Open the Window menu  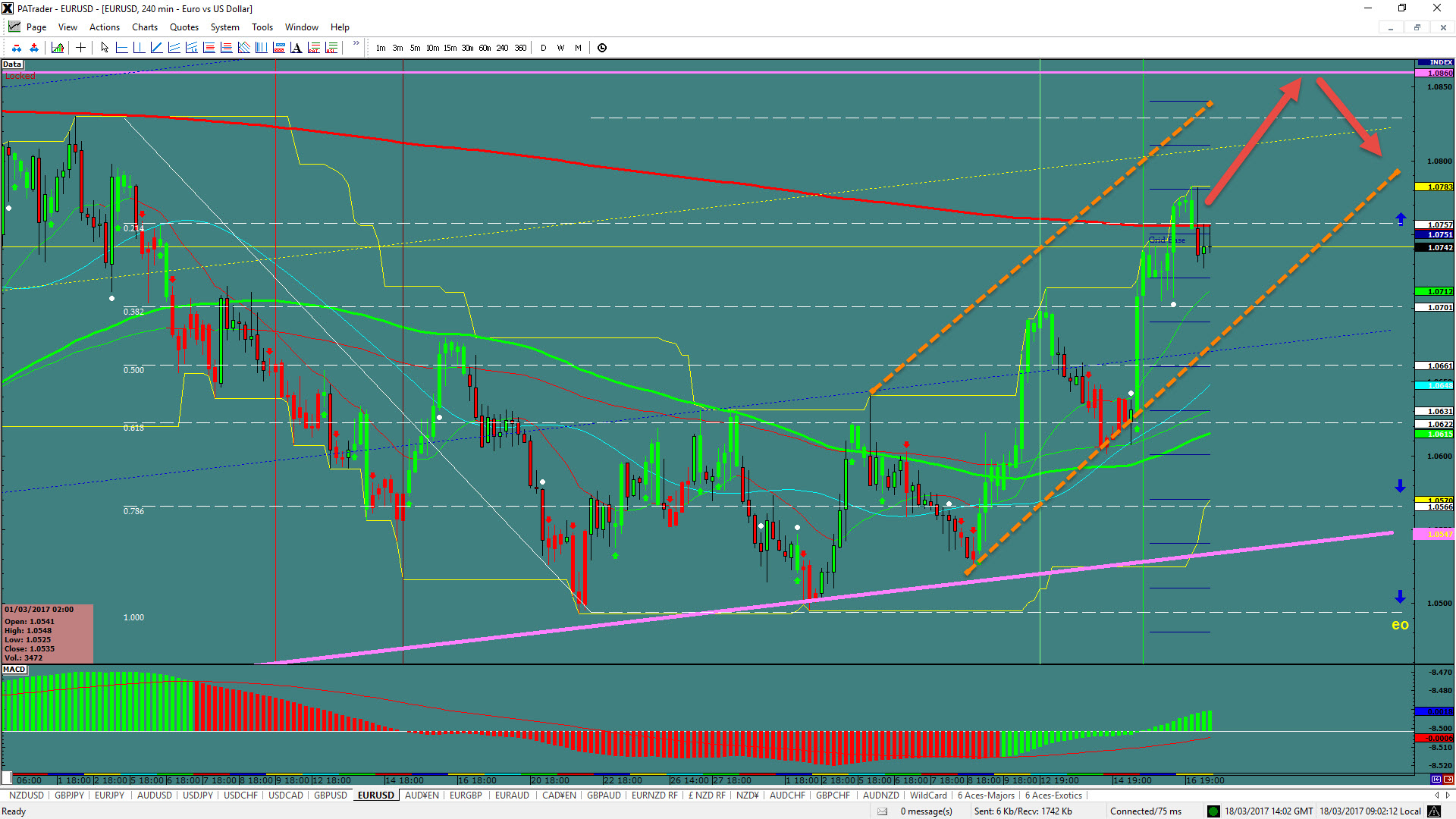coord(302,27)
